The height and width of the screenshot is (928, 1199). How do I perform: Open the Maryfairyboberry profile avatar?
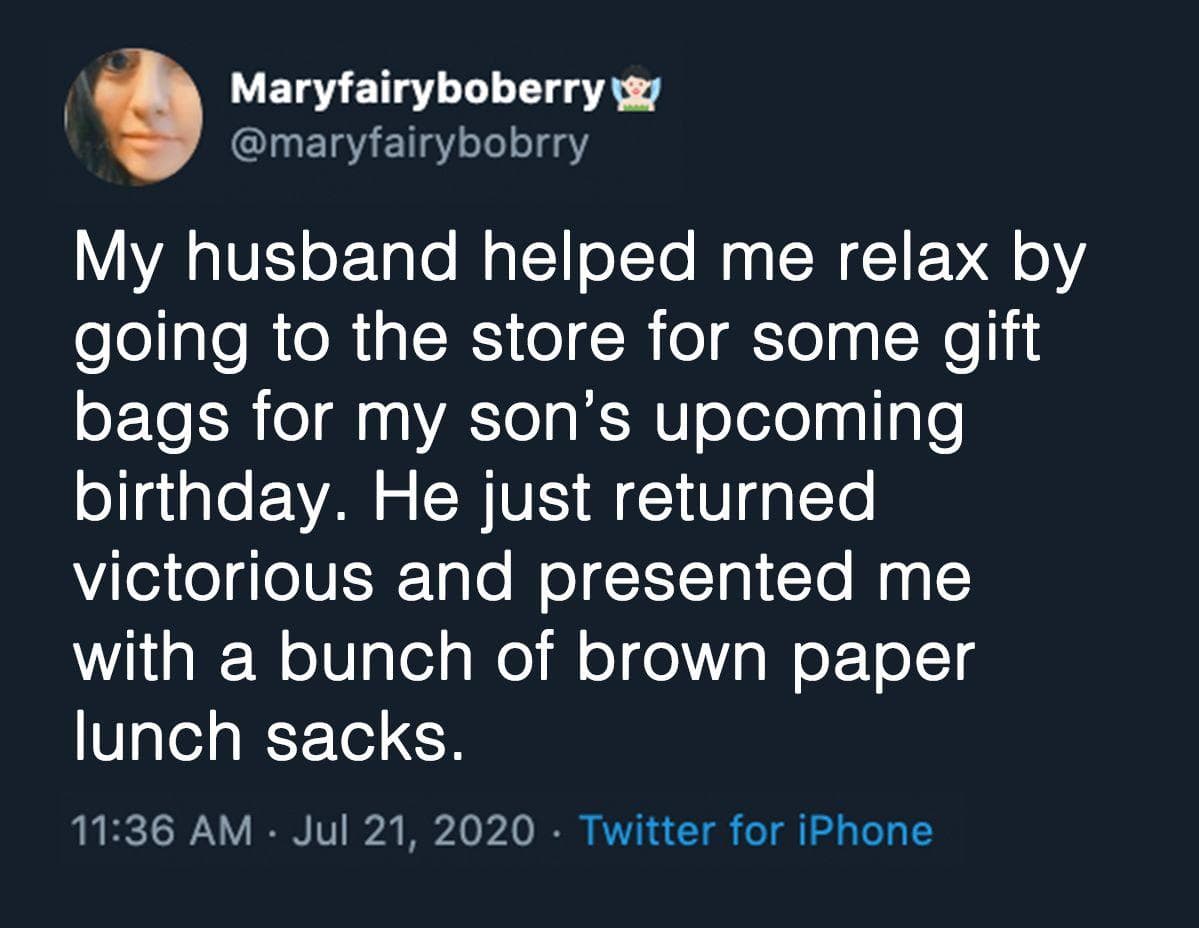coord(133,117)
